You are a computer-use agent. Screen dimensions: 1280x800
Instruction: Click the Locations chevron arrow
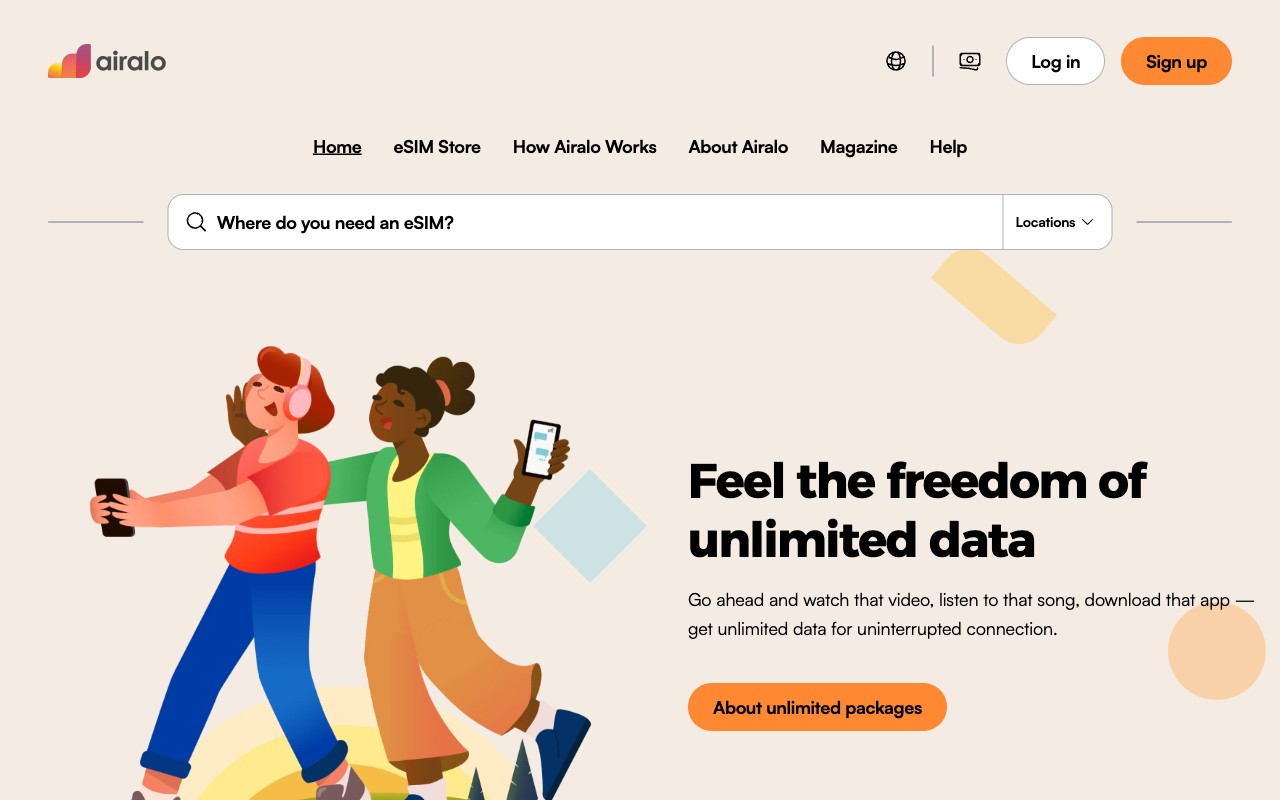click(x=1087, y=222)
